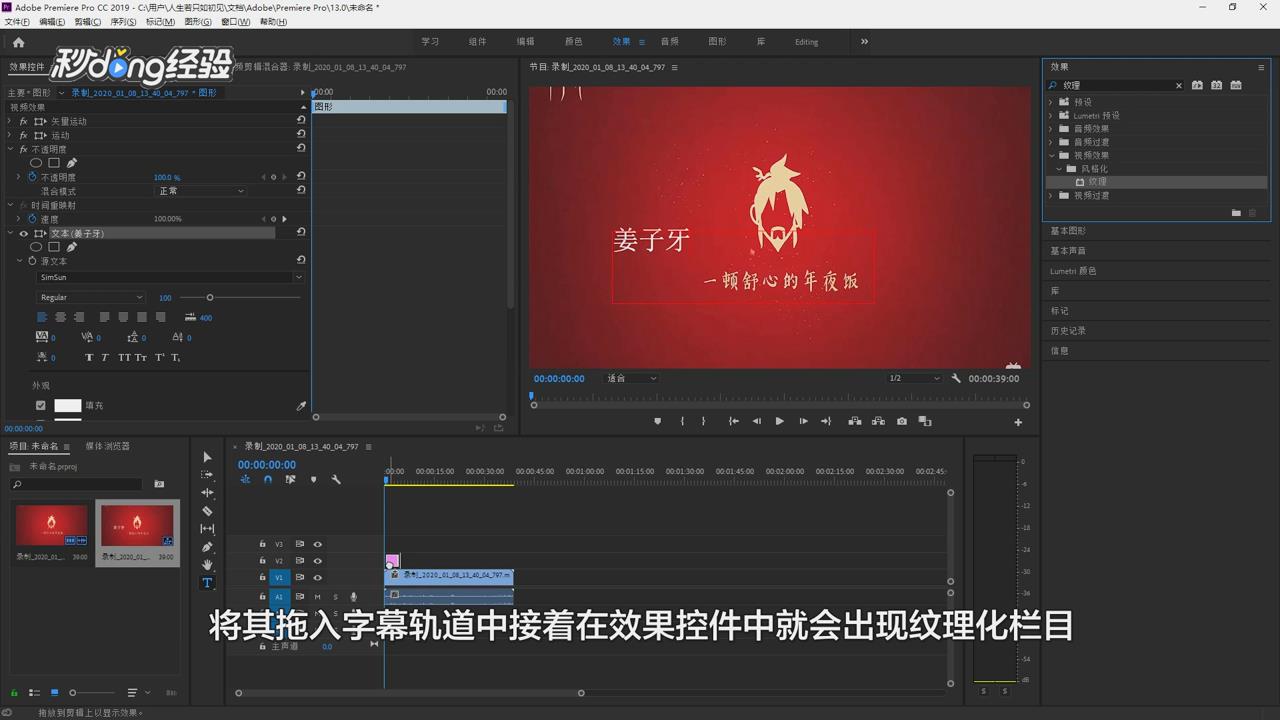
Task: Show more workspaces overflow chevron
Action: click(x=864, y=42)
